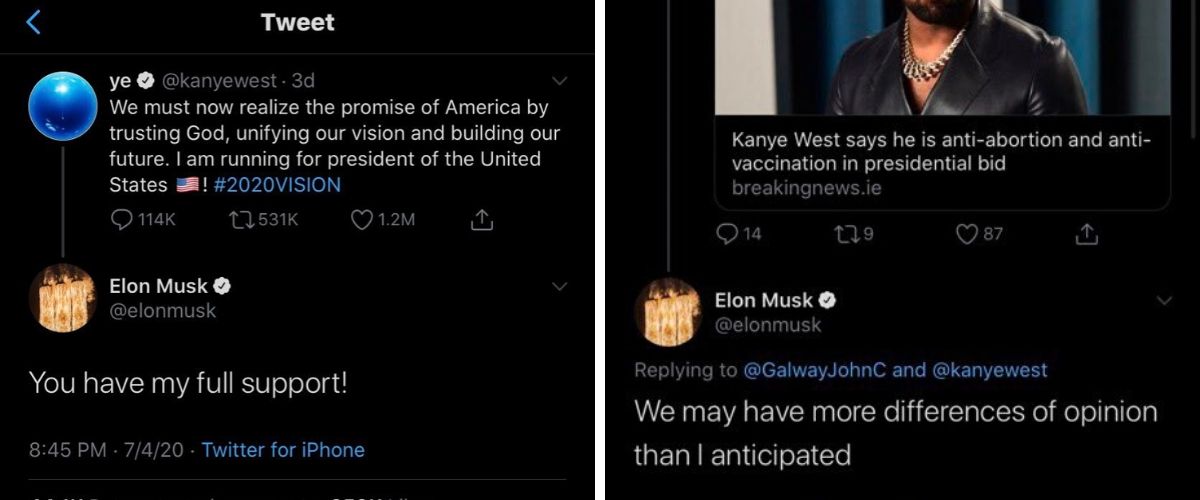Open Elon Musk avatar above "full support" tweet
This screenshot has height=500, width=1200.
click(63, 300)
